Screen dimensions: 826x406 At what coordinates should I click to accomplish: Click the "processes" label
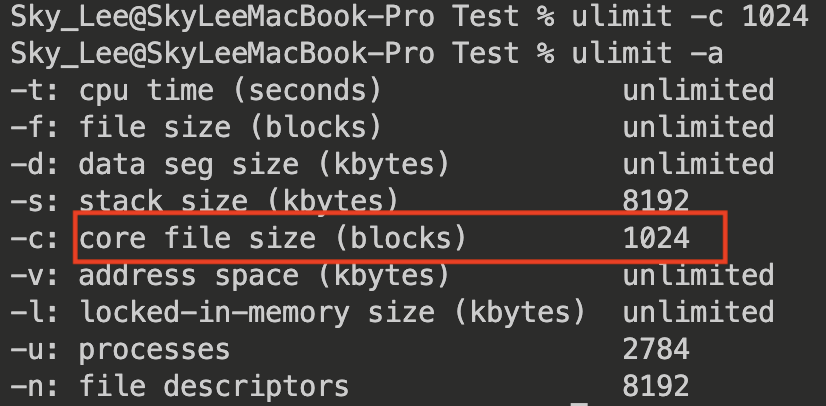pos(154,349)
